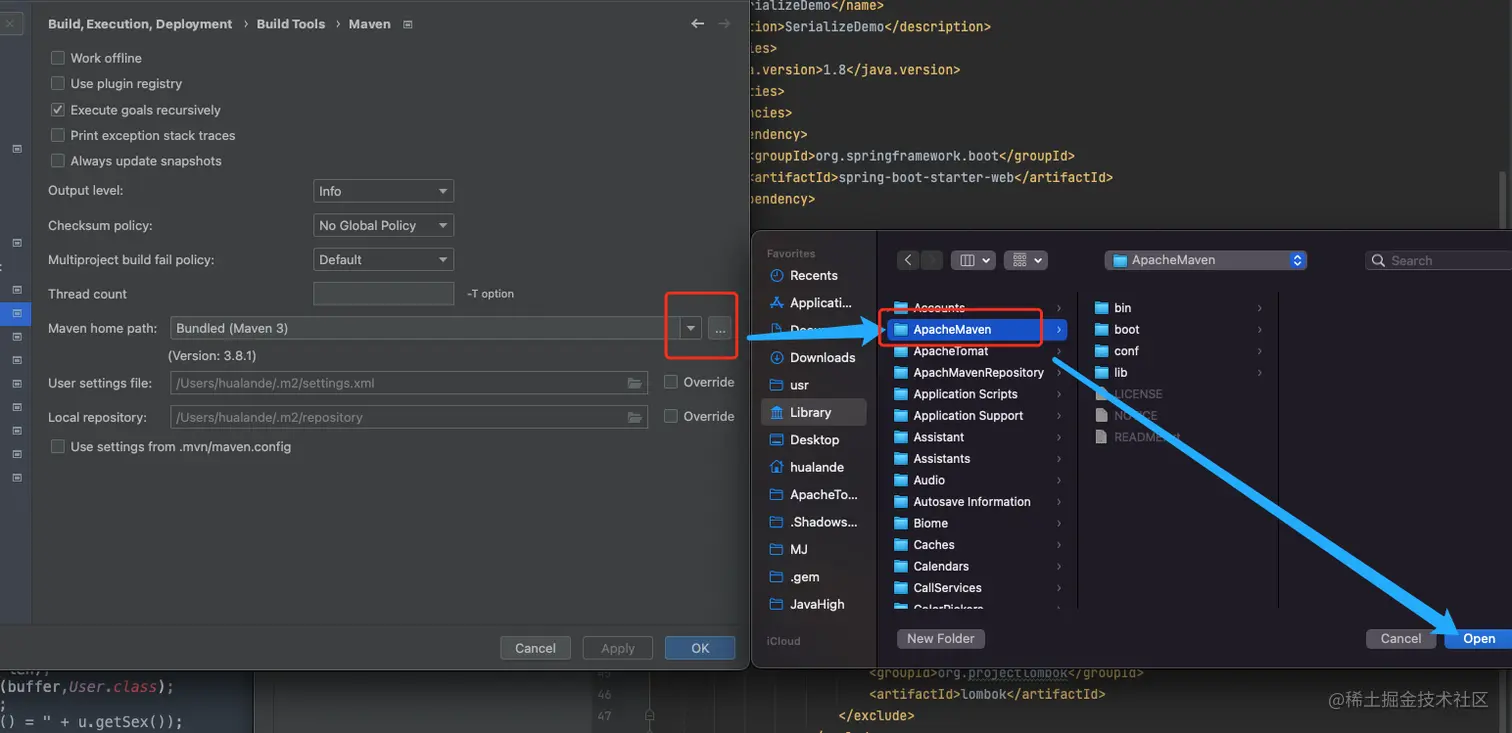
Task: Select the ApacheTomat folder row
Action: click(976, 351)
